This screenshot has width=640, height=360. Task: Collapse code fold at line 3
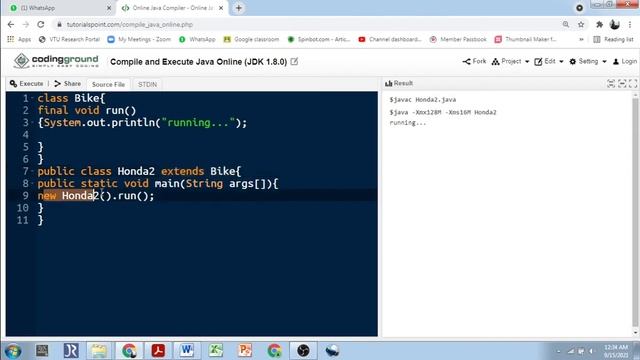32,123
